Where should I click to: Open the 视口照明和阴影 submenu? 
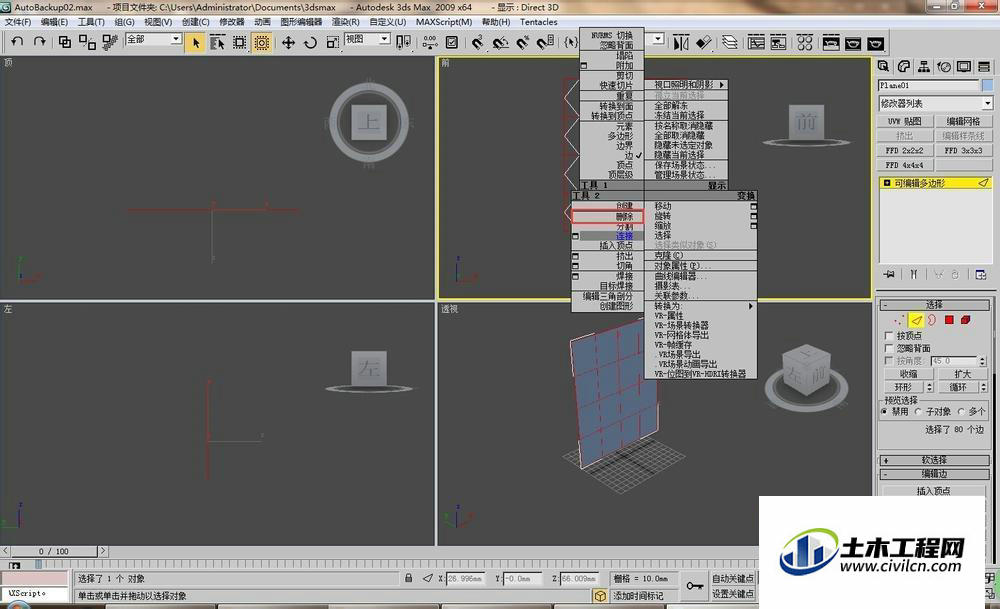[686, 84]
